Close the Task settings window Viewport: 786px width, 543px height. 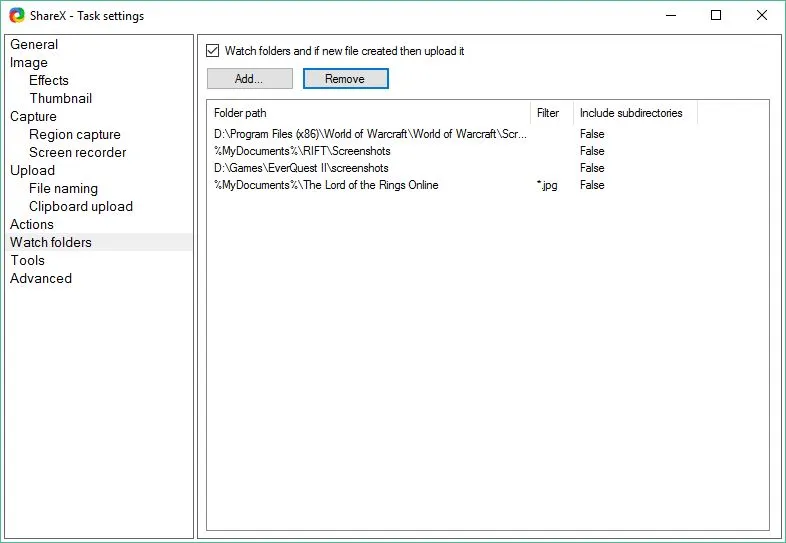point(761,16)
